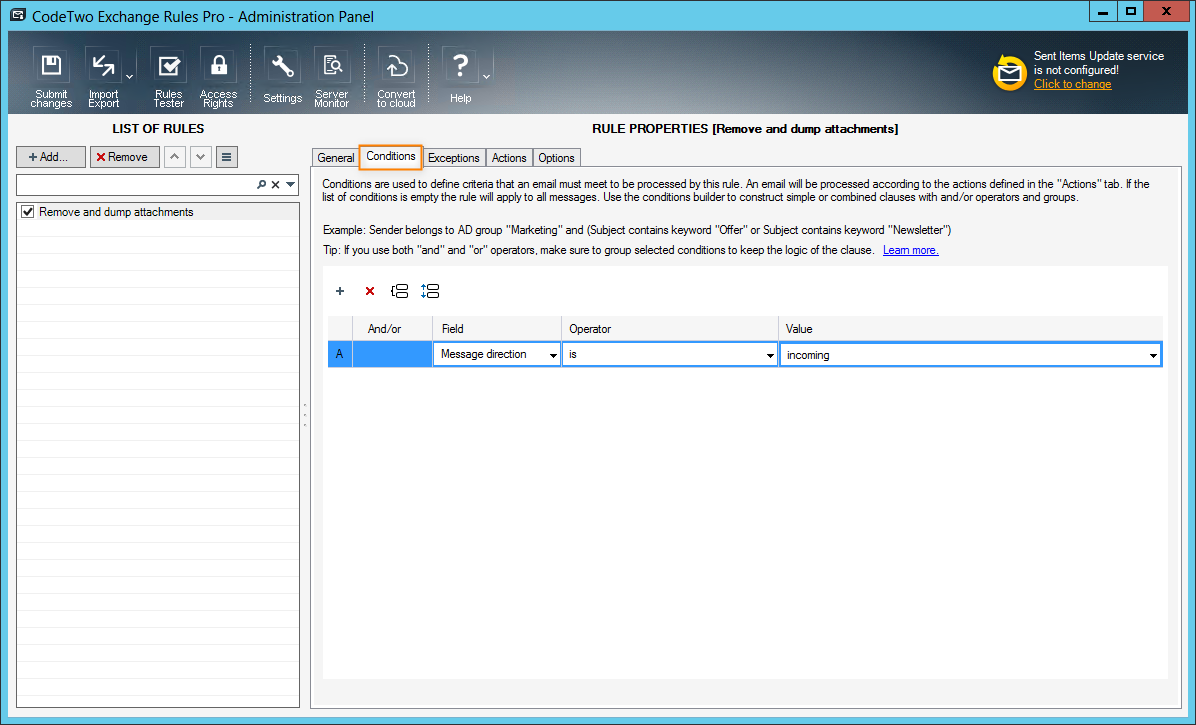Click the And/or cell of row A
1196x725 pixels.
[x=392, y=354]
